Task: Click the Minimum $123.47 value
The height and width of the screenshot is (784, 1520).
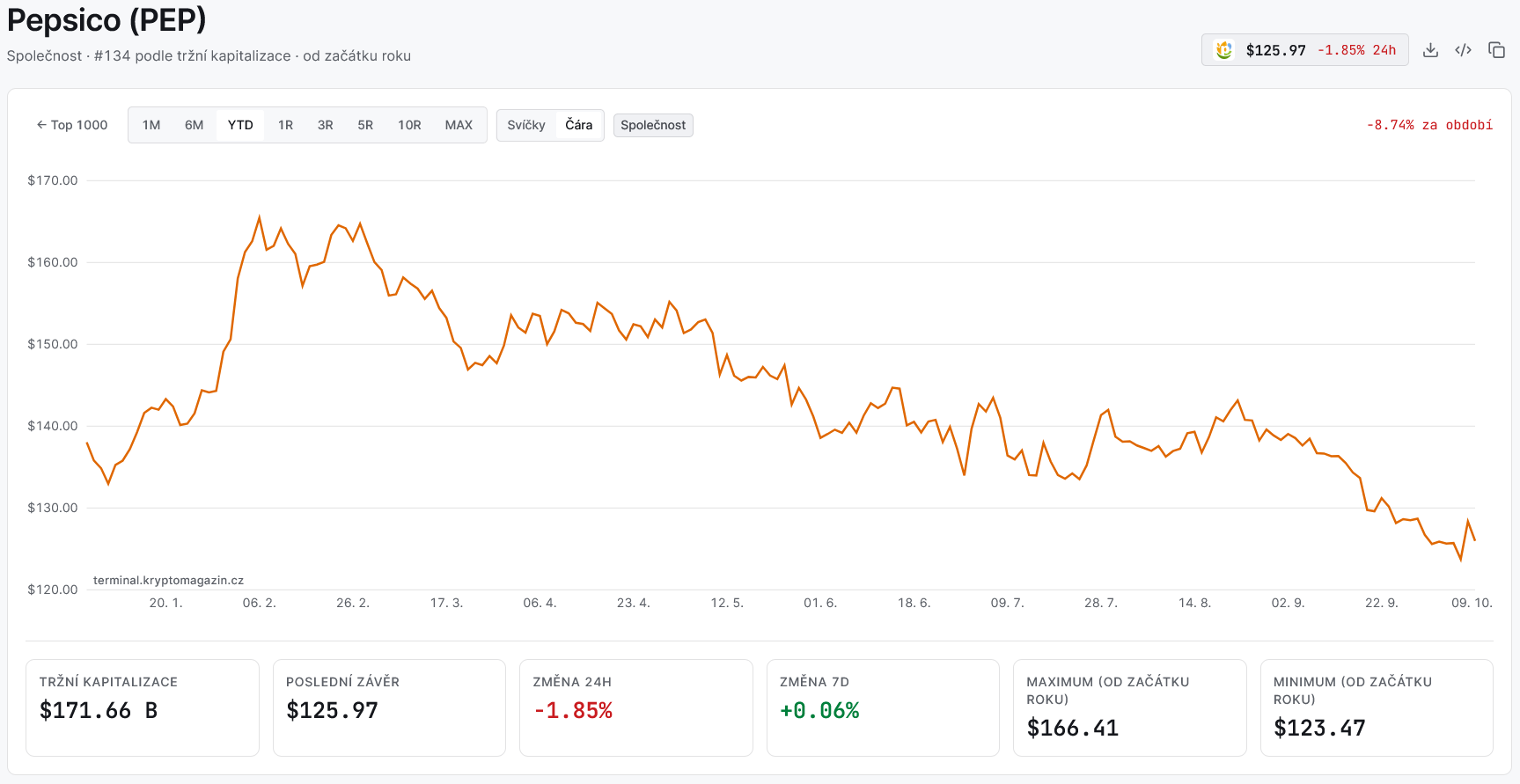Action: (1319, 728)
